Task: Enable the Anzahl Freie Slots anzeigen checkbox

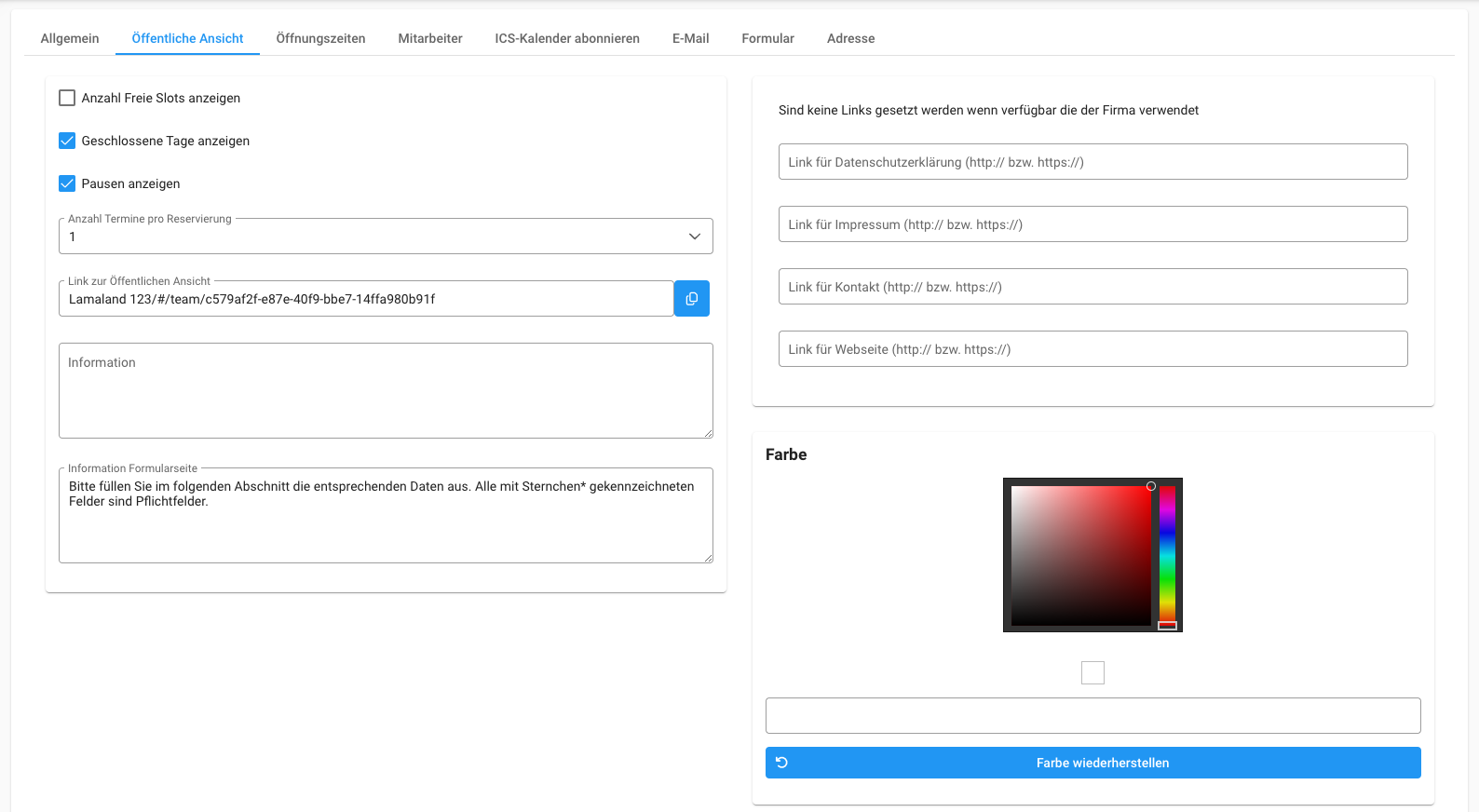Action: point(67,98)
